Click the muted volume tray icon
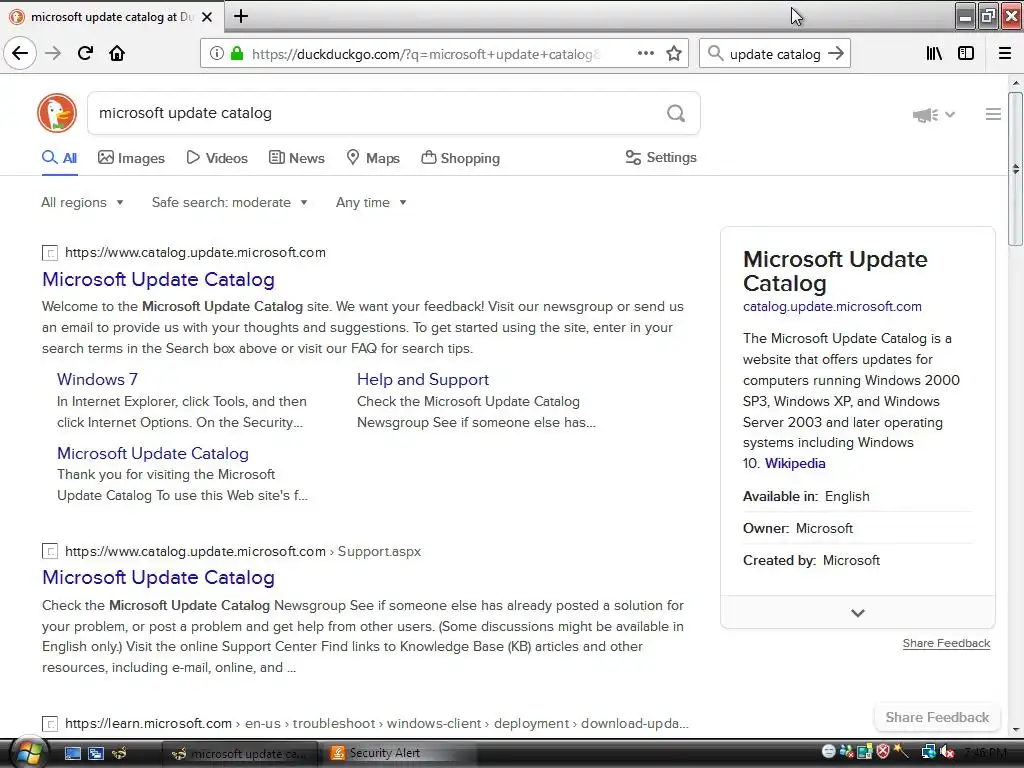This screenshot has width=1024, height=768. (x=948, y=752)
